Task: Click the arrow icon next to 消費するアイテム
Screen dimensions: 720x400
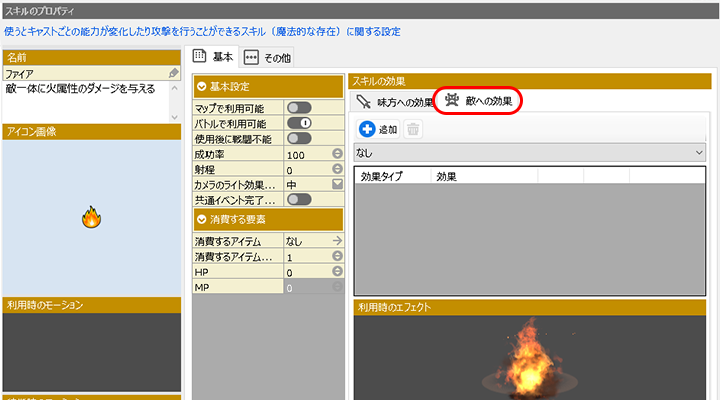Action: [x=337, y=241]
